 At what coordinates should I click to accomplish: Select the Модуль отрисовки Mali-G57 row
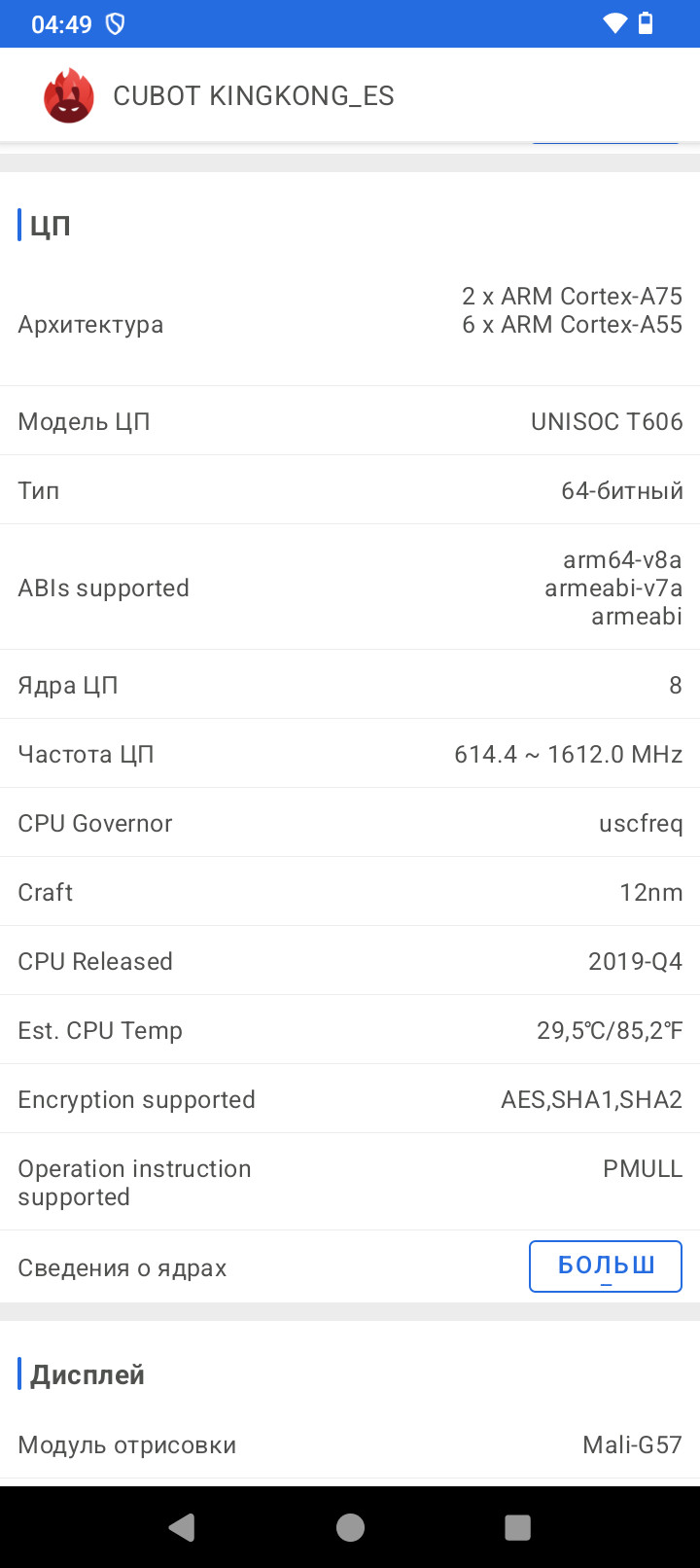pos(350,1444)
